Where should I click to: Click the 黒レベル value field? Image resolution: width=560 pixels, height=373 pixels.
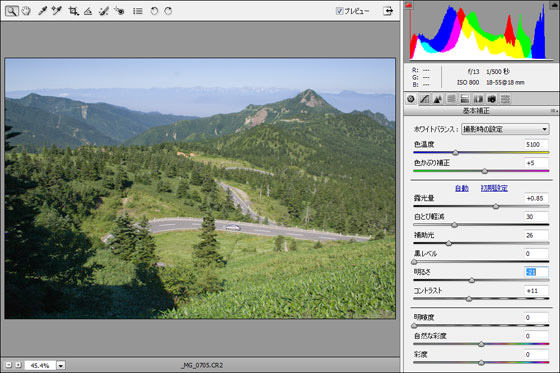point(536,254)
